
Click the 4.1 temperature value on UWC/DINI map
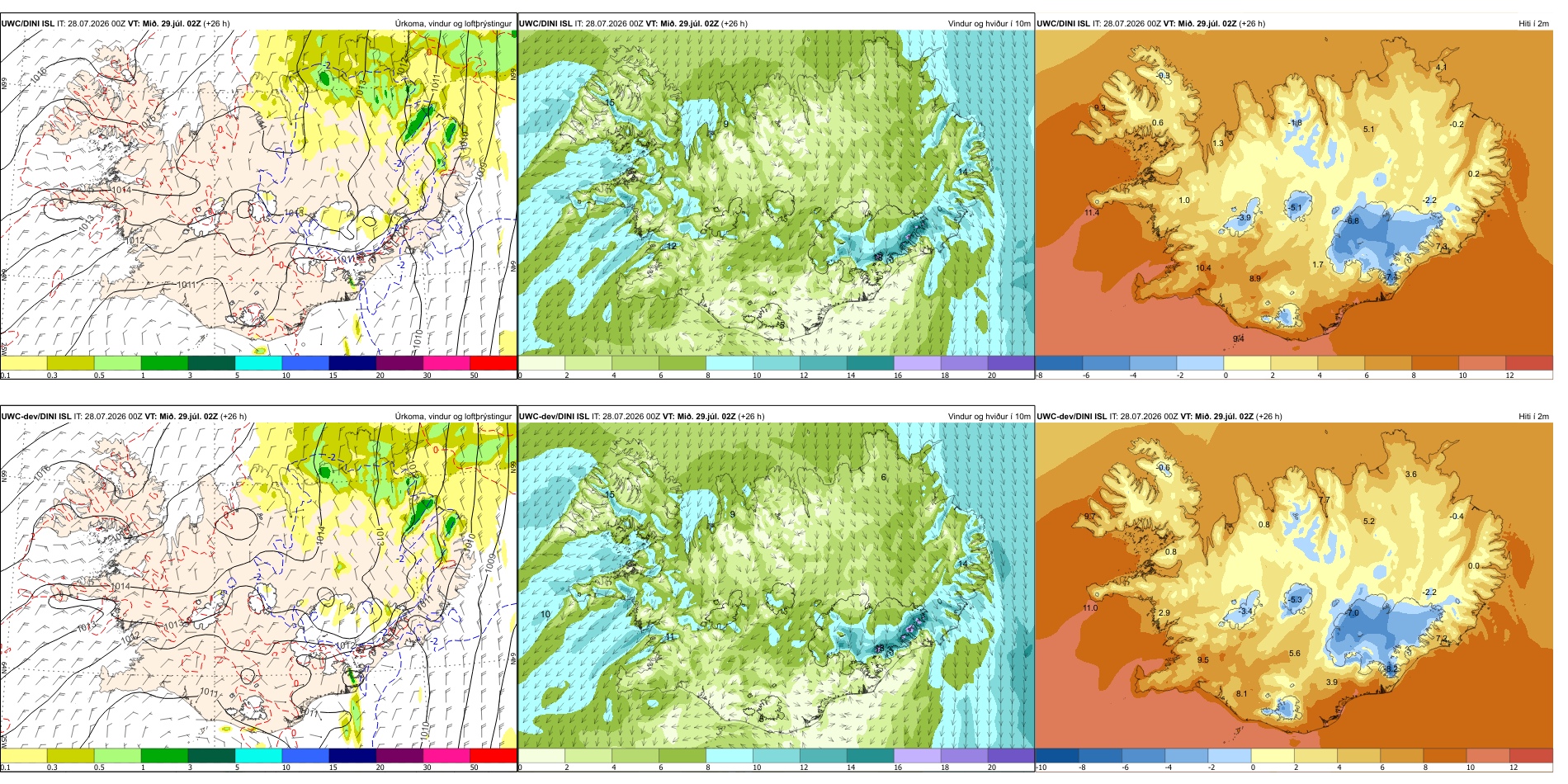(x=1441, y=68)
